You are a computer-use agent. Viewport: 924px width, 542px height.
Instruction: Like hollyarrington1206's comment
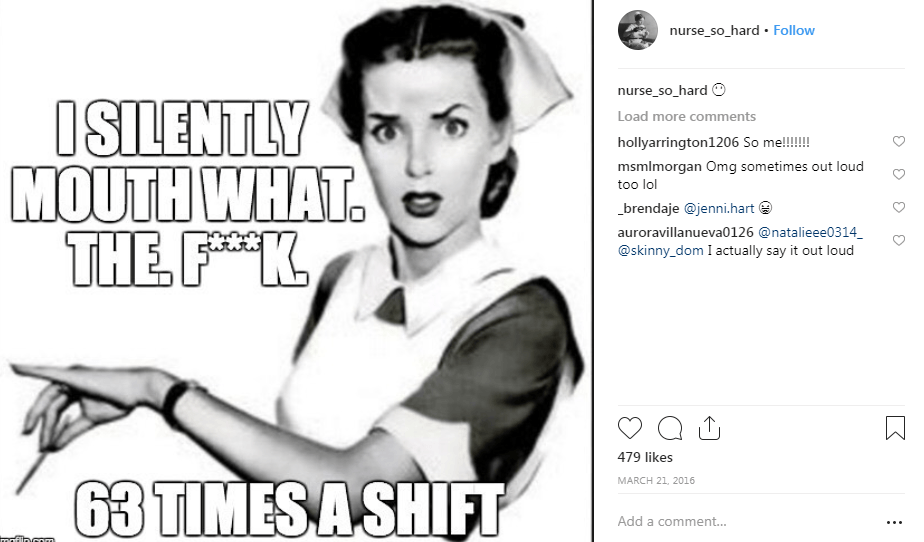[898, 141]
